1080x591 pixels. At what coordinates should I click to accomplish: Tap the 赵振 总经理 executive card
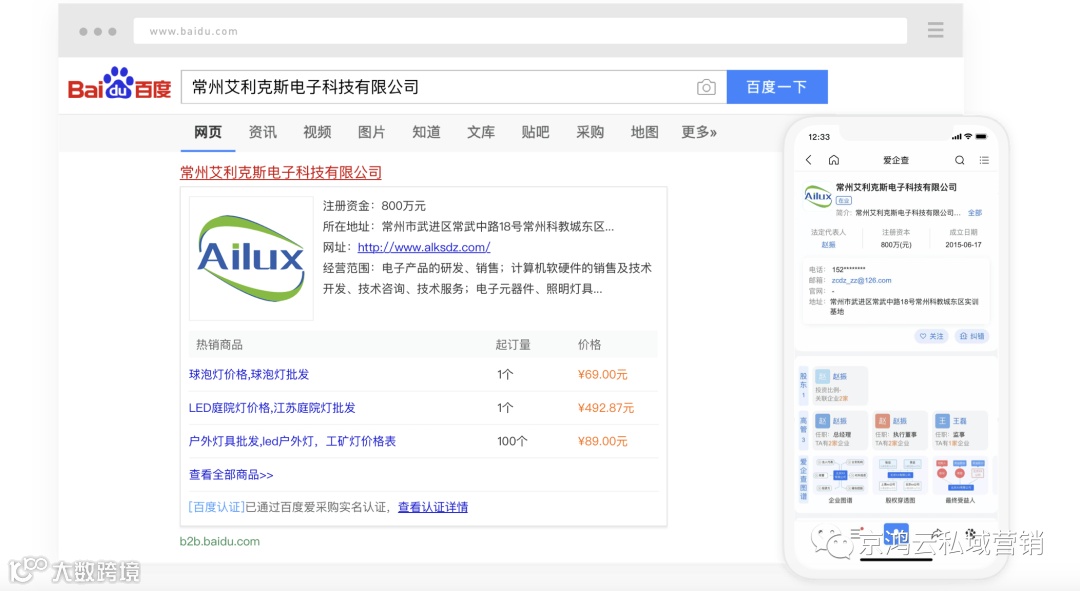[840, 431]
